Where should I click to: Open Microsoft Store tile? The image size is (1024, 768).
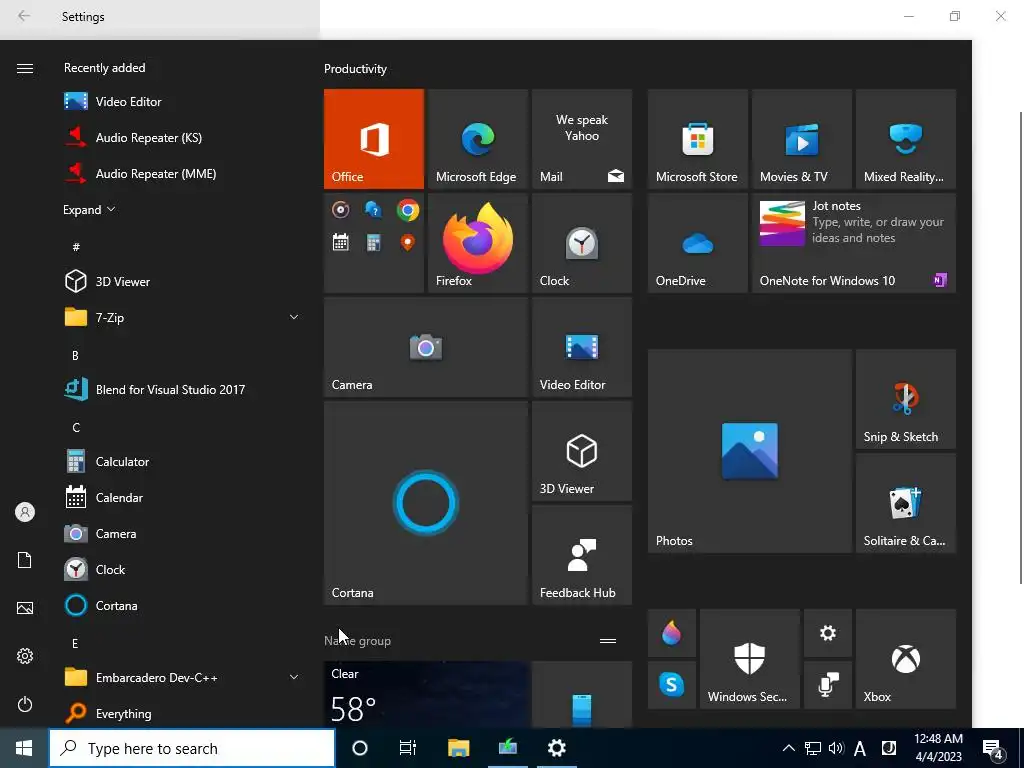click(x=697, y=139)
